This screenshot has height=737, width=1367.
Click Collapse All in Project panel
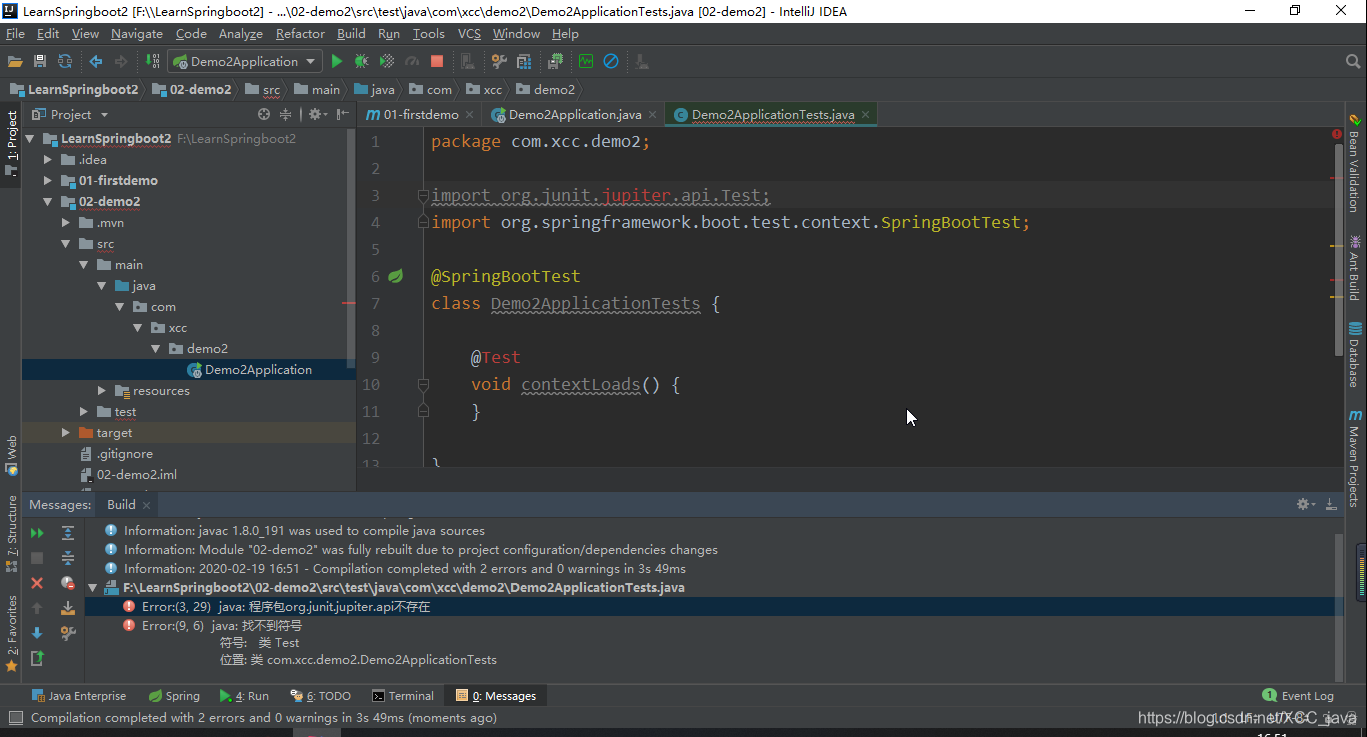[x=285, y=114]
